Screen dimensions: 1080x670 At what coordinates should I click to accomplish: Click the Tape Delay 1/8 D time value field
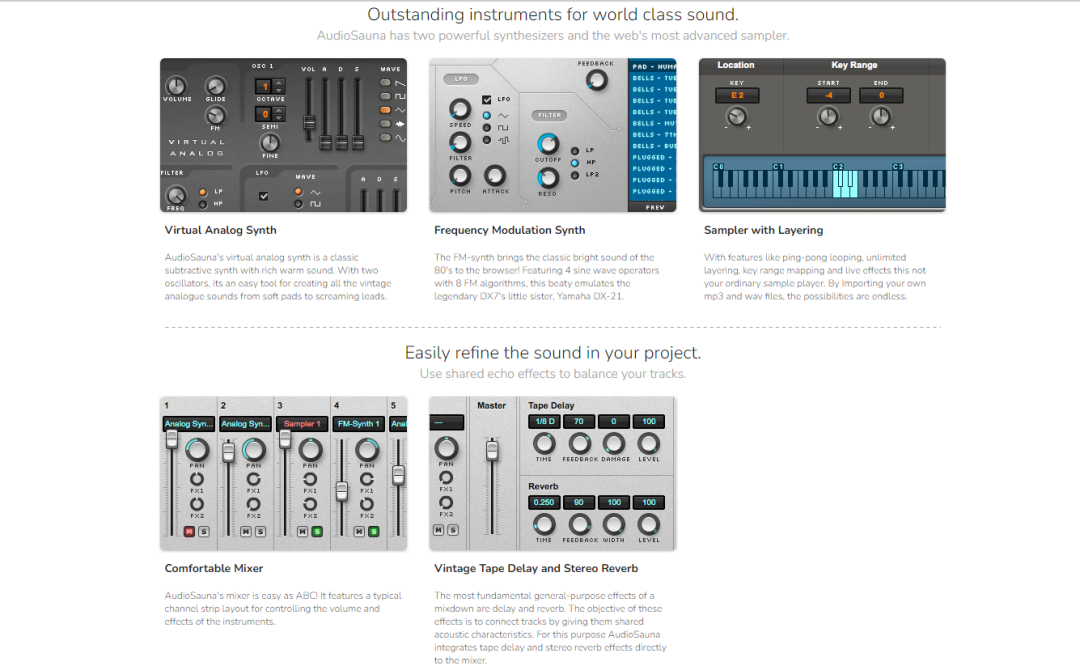(x=544, y=421)
